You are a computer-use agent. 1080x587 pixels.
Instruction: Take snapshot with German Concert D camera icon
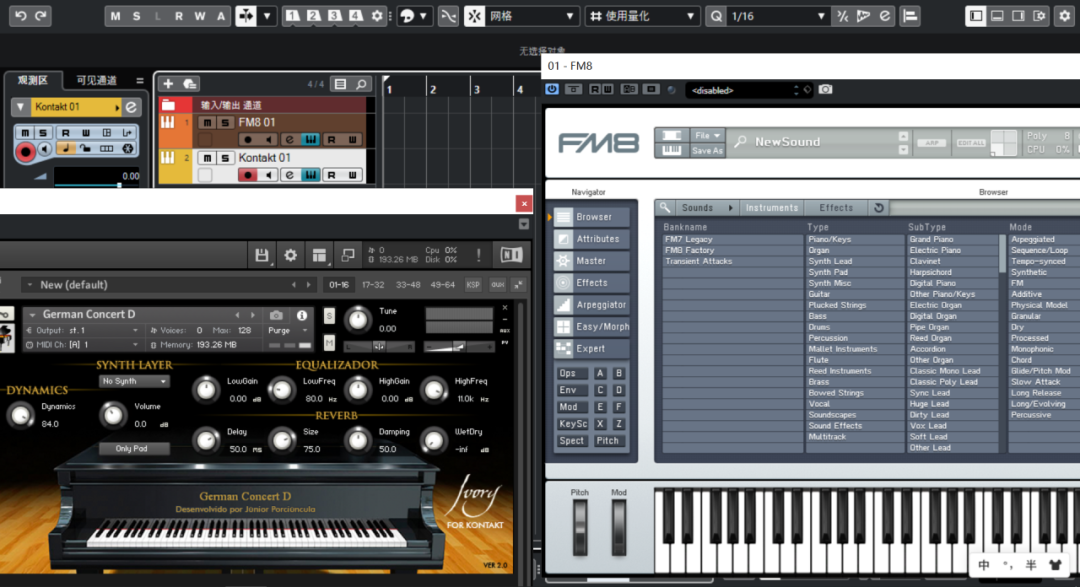tap(276, 315)
